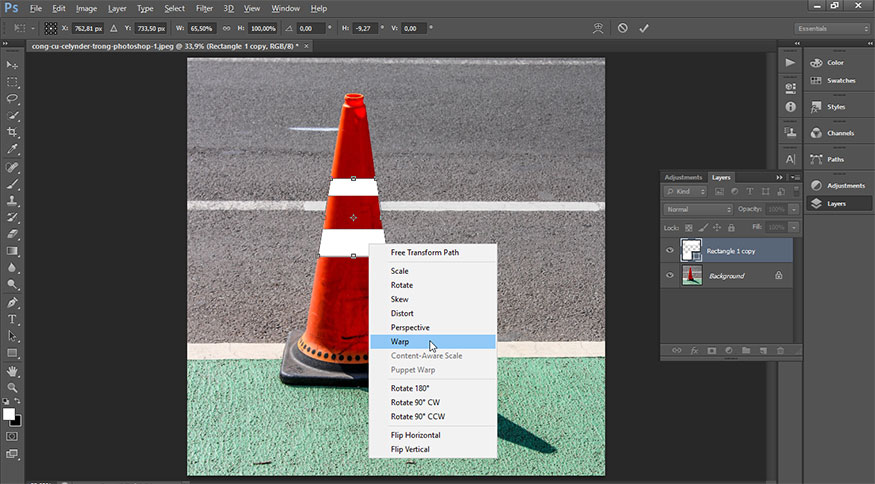Click the delete layer trash icon
This screenshot has height=484, width=875.
(x=780, y=350)
